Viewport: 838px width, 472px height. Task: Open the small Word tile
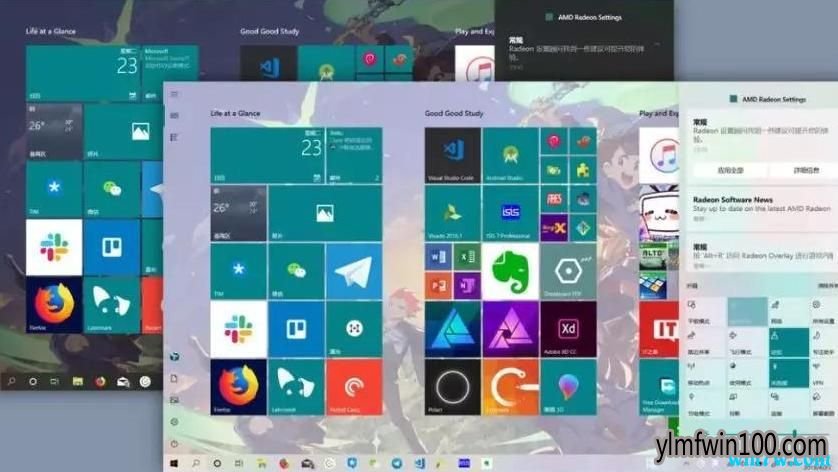click(x=438, y=257)
